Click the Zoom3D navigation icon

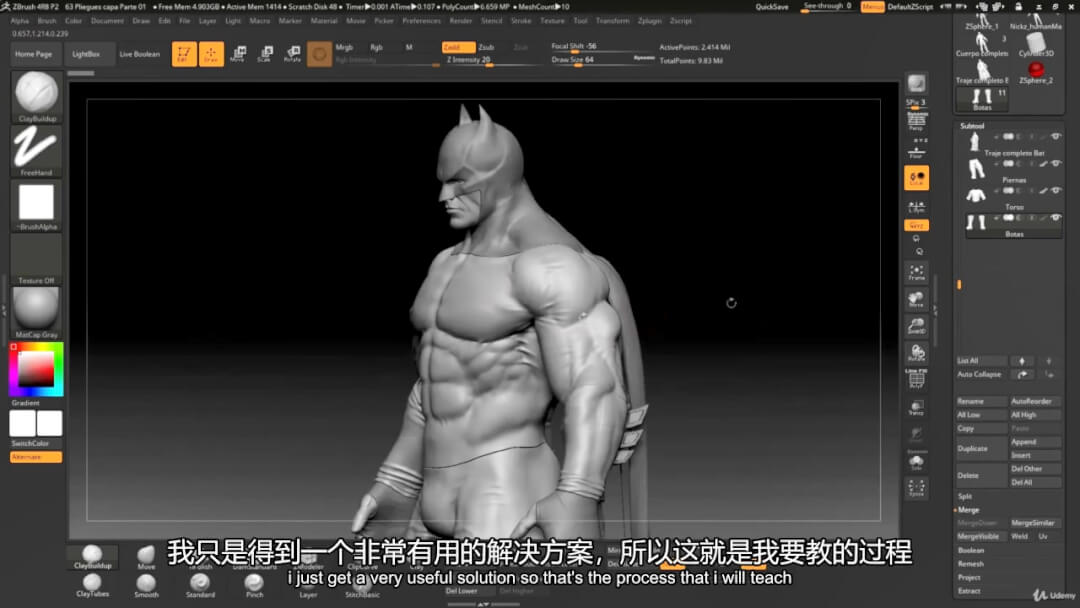(916, 326)
